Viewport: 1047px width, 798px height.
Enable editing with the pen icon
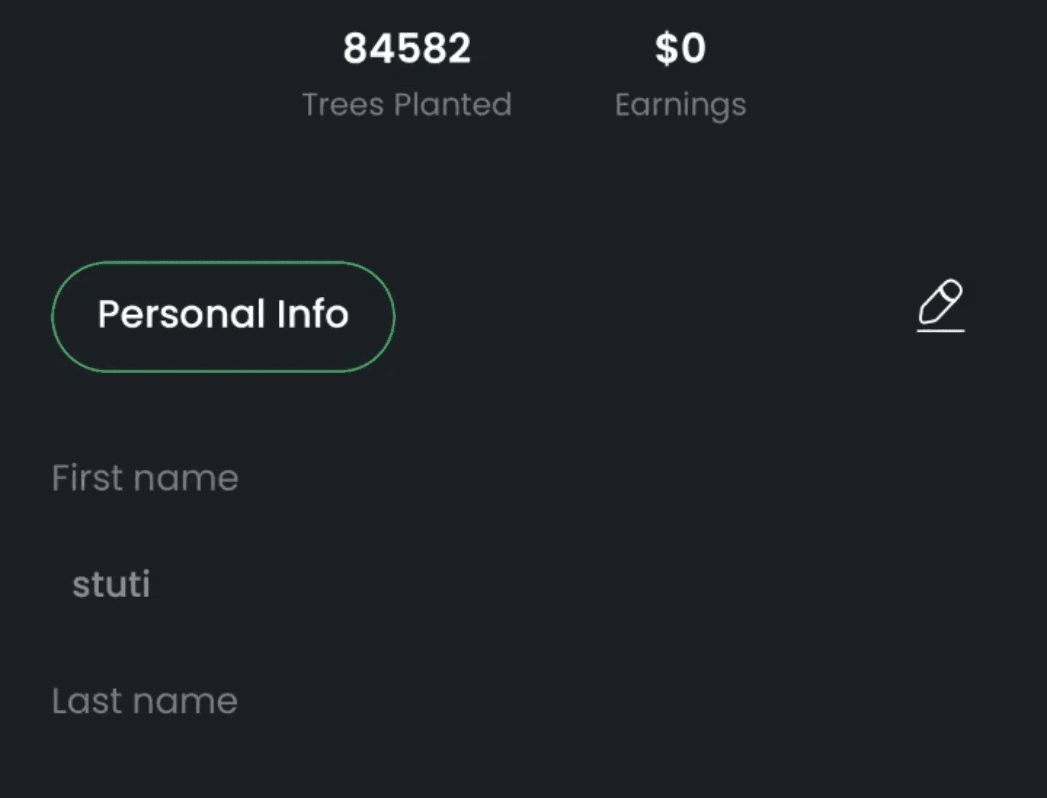(x=941, y=306)
